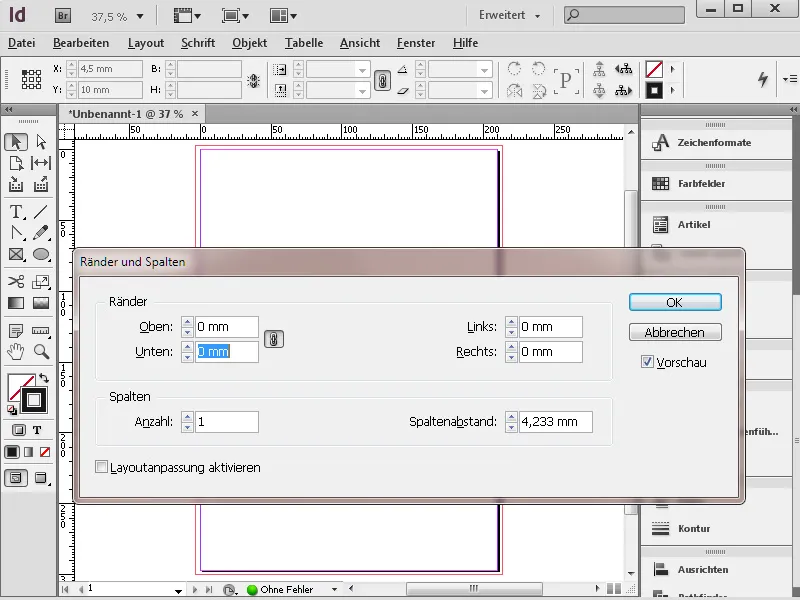Select the Note tool

(16, 331)
